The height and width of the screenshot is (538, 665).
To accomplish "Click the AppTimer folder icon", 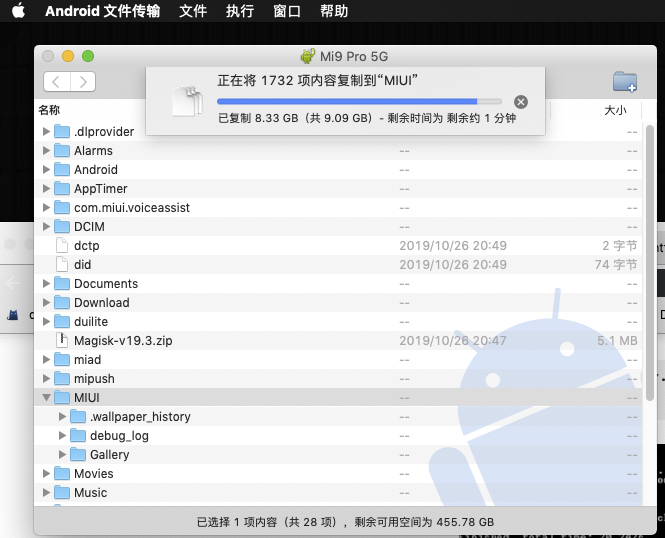I will [62, 188].
